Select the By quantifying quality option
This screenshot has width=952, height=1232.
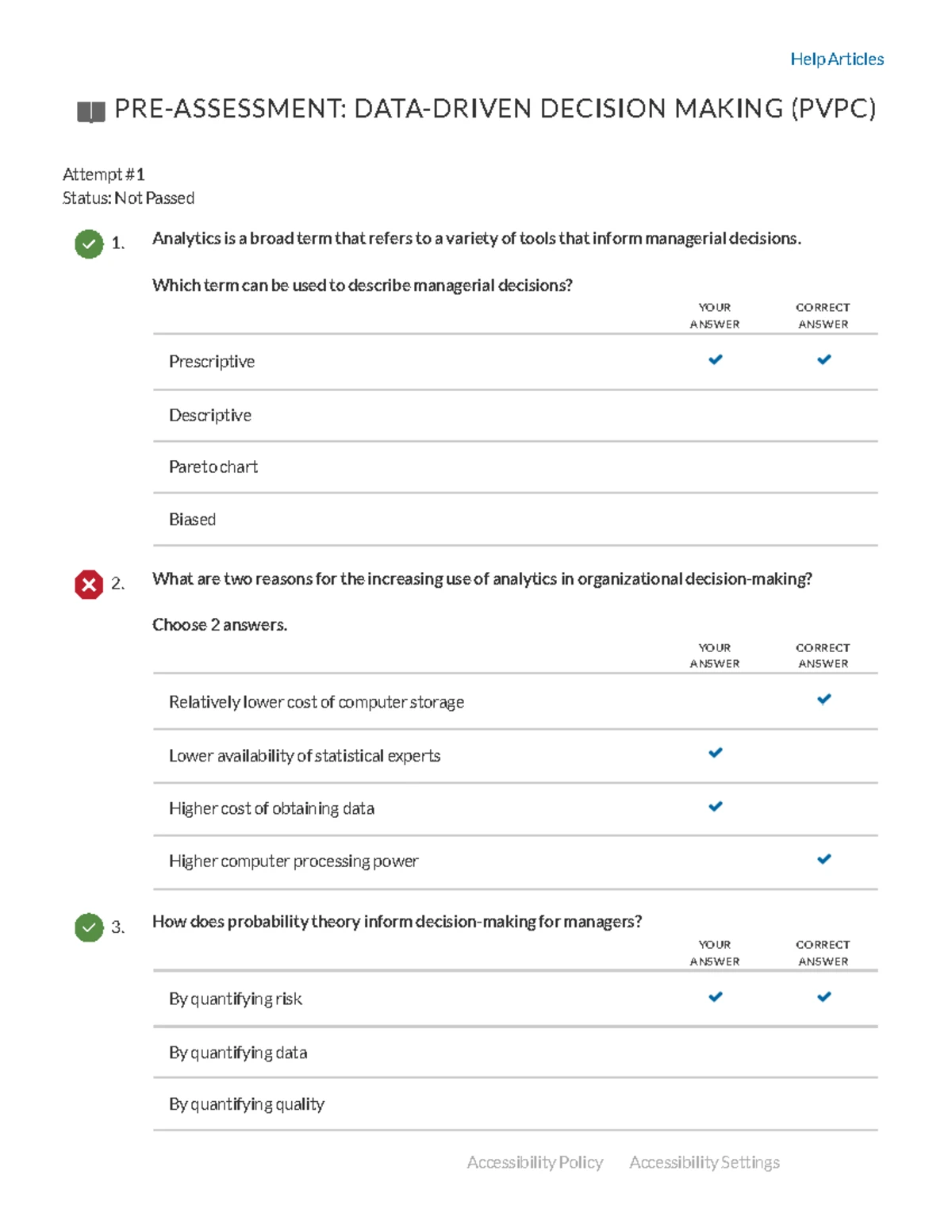point(247,1104)
